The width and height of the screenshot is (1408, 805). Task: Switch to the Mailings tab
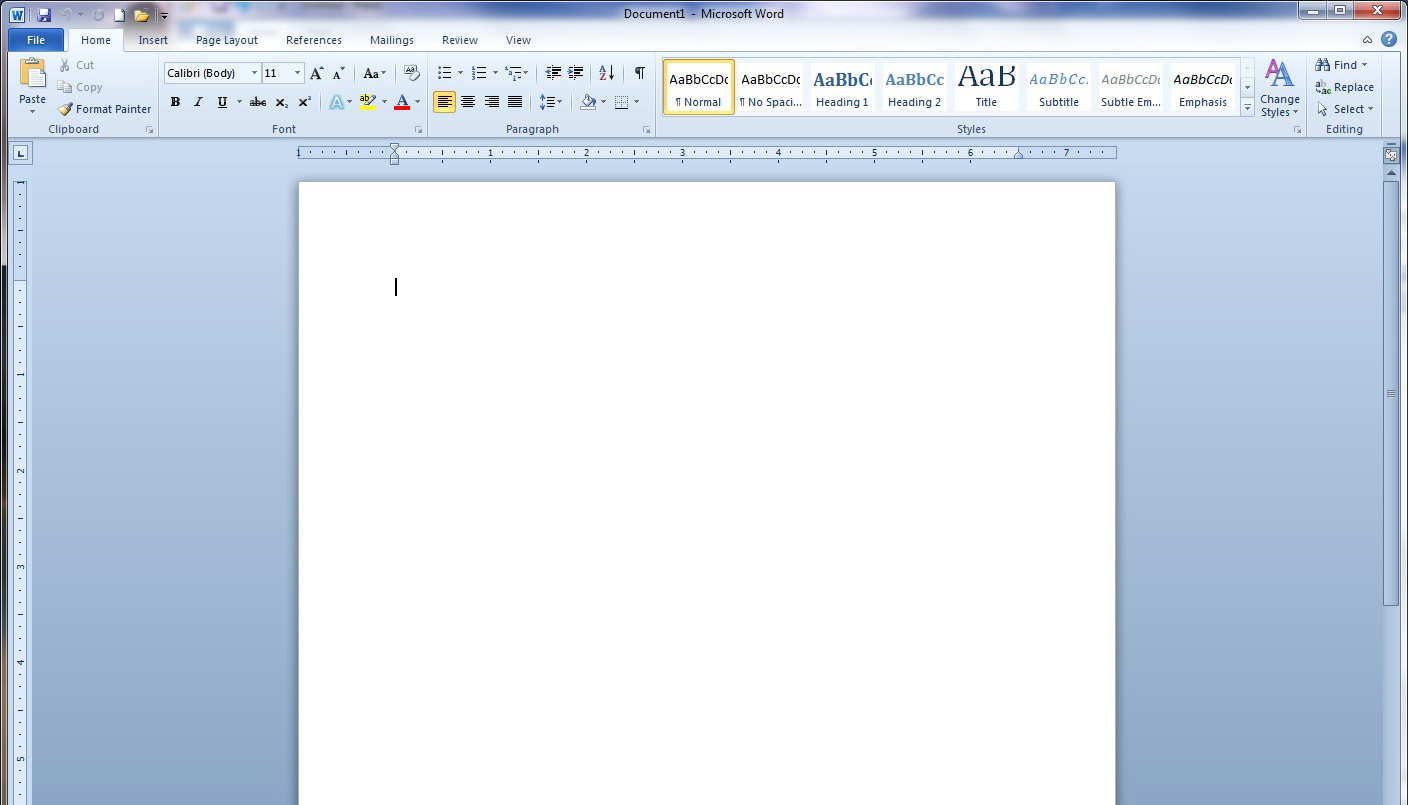[x=392, y=40]
